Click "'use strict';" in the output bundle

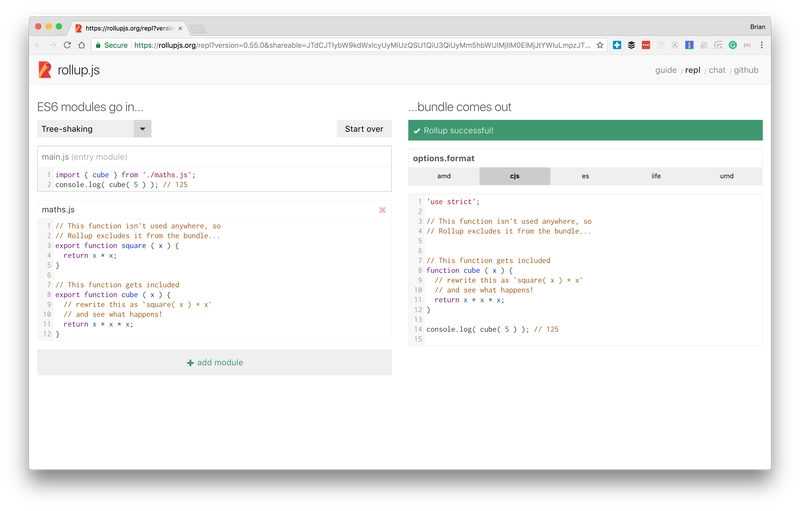coord(453,202)
